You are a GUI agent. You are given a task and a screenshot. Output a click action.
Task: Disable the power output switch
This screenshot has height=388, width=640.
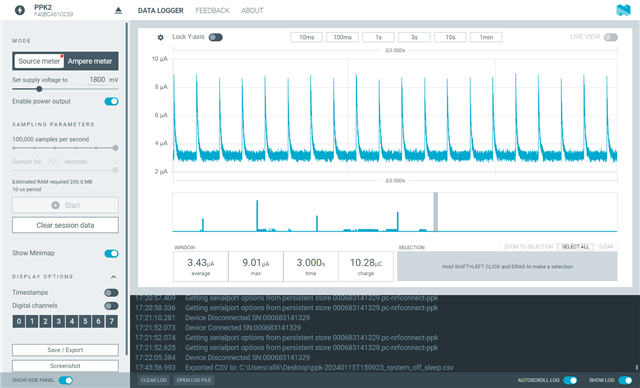111,102
